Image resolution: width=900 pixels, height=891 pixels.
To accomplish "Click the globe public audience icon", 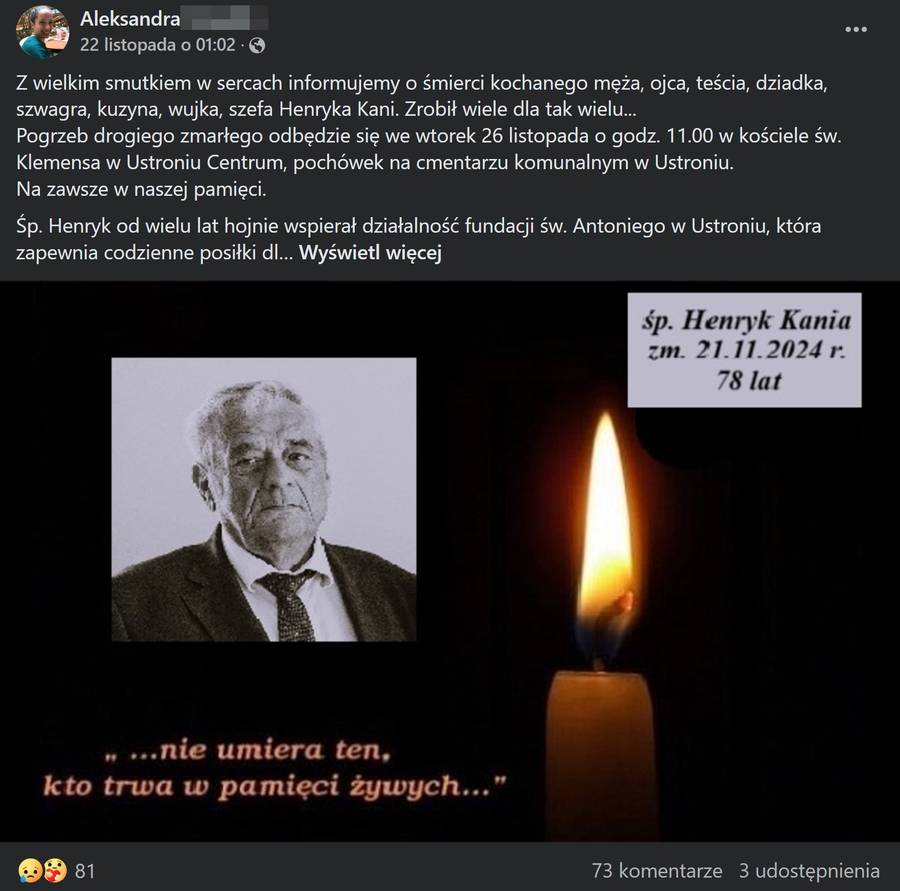I will (257, 45).
